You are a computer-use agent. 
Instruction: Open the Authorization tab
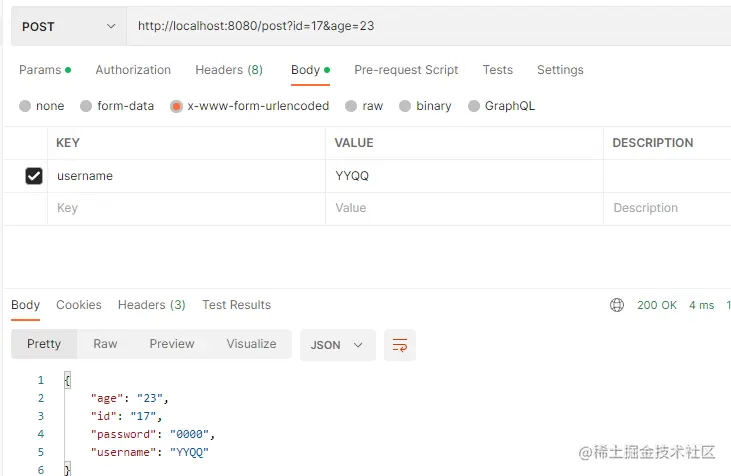click(133, 70)
